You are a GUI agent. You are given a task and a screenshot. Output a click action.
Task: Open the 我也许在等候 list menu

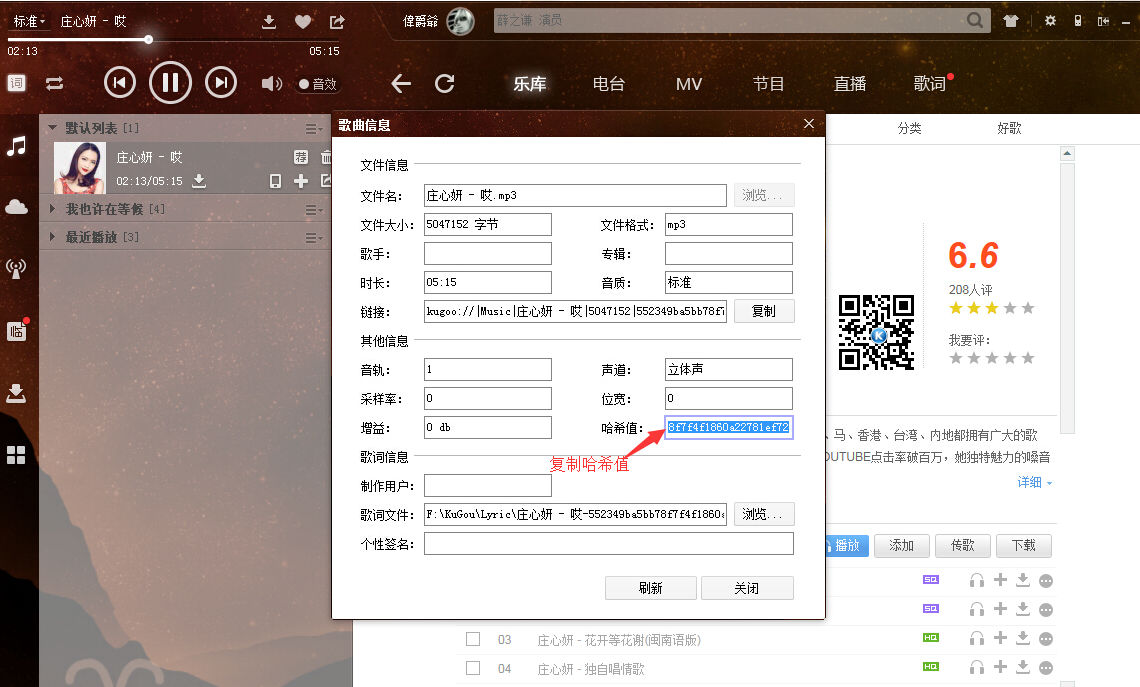click(313, 209)
